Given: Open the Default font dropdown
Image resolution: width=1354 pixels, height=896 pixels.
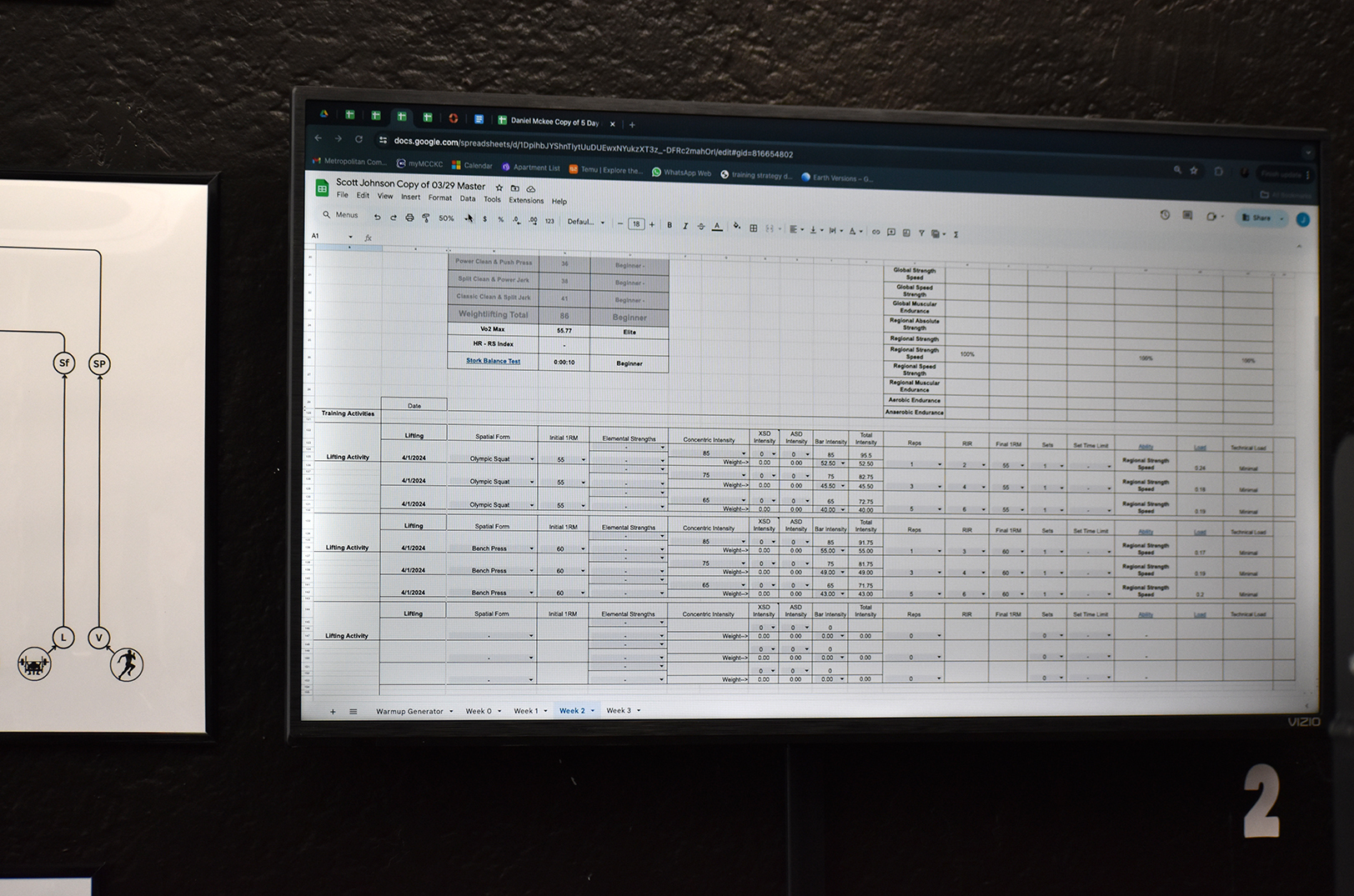Looking at the screenshot, I should pyautogui.click(x=585, y=222).
